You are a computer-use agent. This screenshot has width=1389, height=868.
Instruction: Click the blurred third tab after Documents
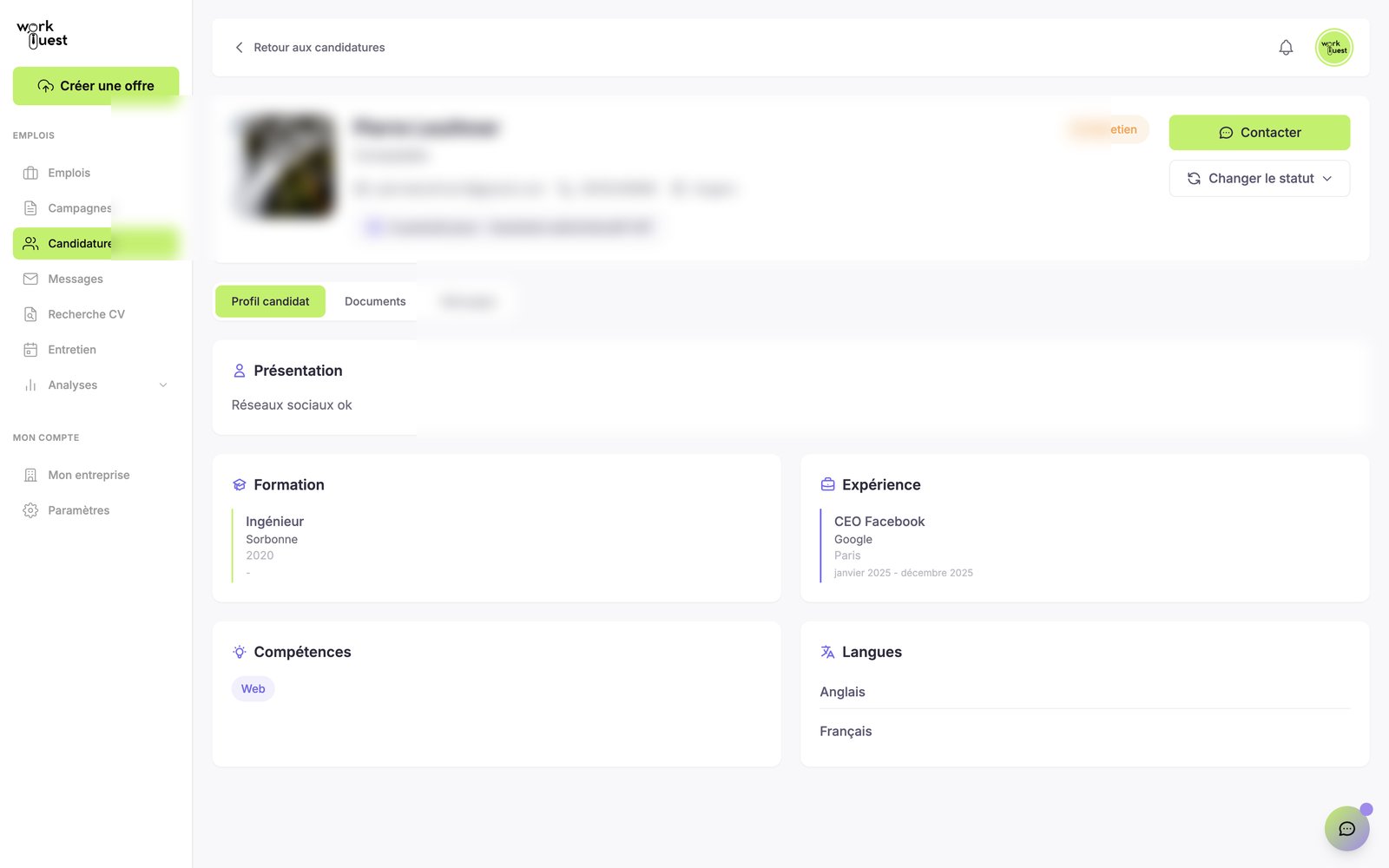click(x=468, y=301)
